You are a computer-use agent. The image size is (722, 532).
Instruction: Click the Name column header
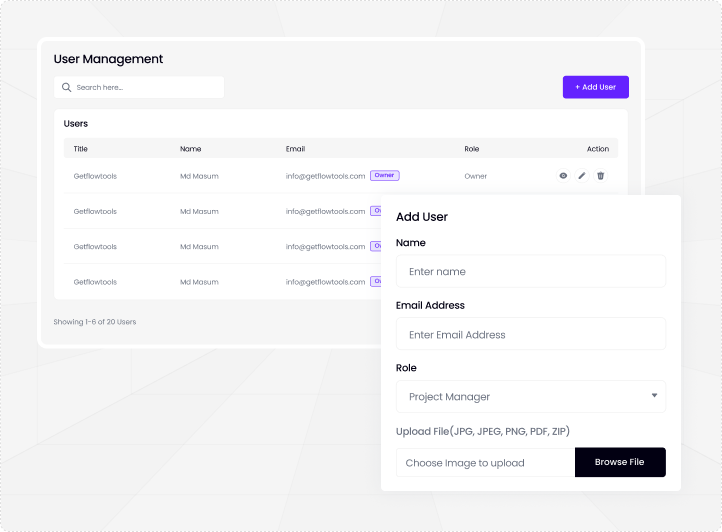coord(191,149)
